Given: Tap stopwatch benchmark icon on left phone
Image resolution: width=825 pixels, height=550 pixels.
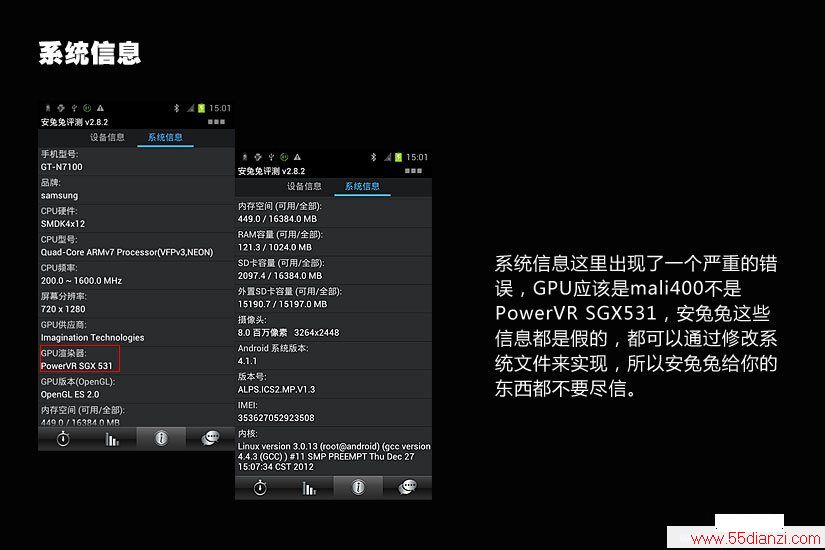Looking at the screenshot, I should pyautogui.click(x=63, y=438).
